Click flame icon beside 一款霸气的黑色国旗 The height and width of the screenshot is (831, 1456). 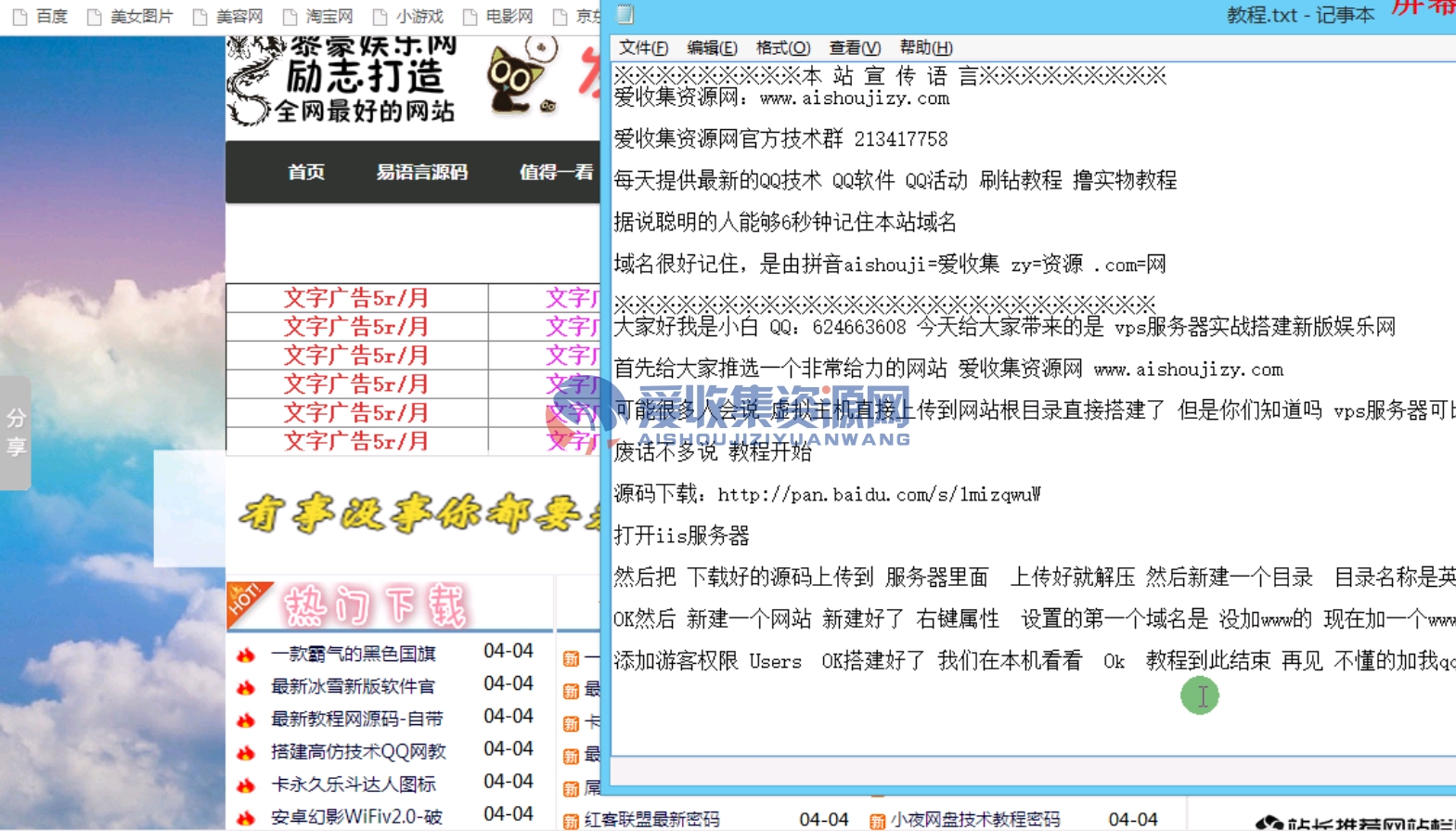click(246, 656)
